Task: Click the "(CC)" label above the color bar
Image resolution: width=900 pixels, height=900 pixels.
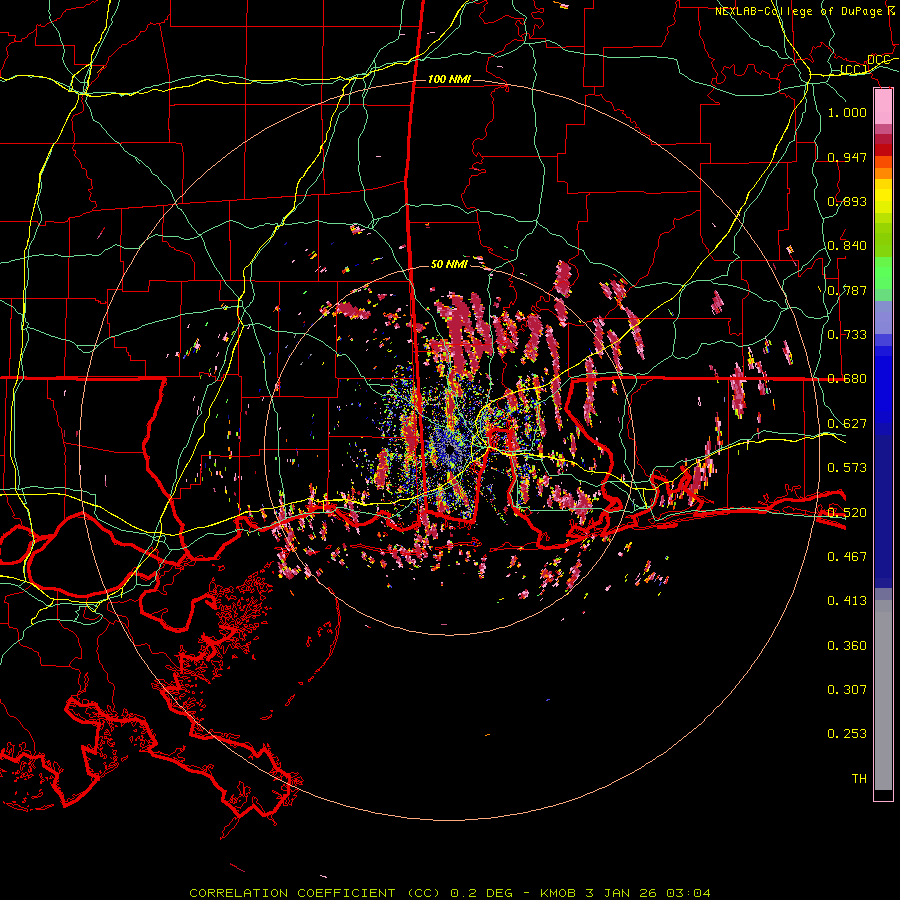Action: (854, 70)
